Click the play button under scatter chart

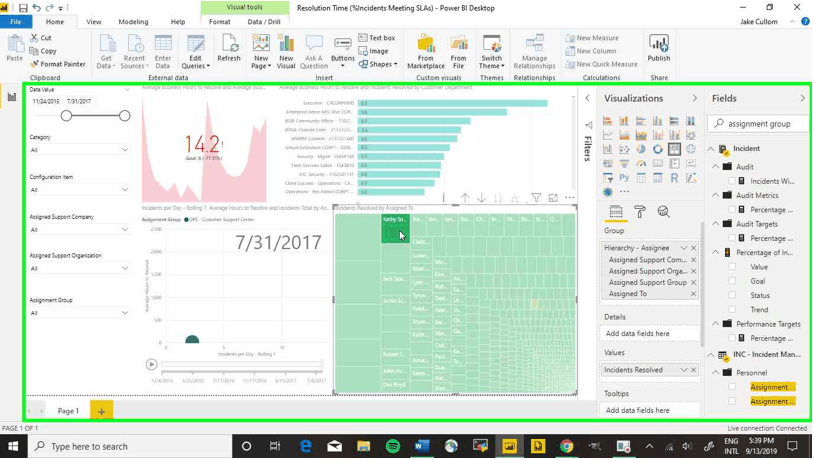(151, 364)
